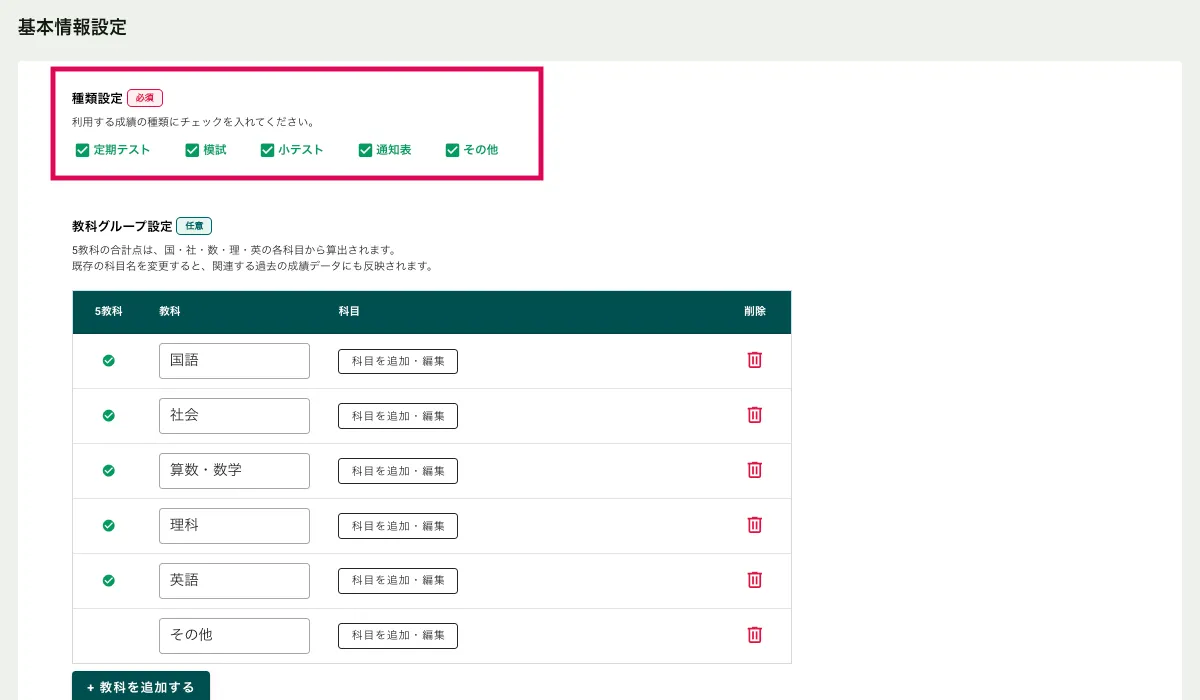This screenshot has height=700, width=1200.
Task: Toggle 5教科 checkmark for 英語
Action: tap(109, 580)
